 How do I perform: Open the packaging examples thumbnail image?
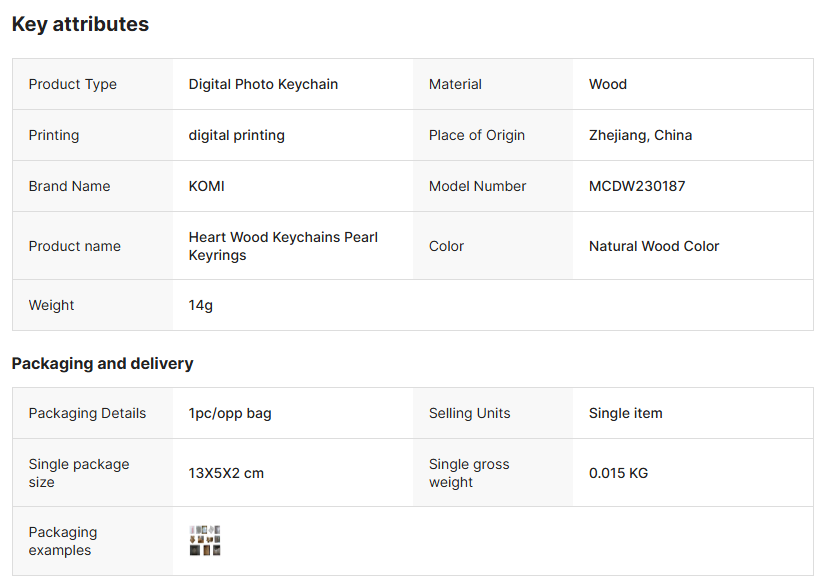204,541
